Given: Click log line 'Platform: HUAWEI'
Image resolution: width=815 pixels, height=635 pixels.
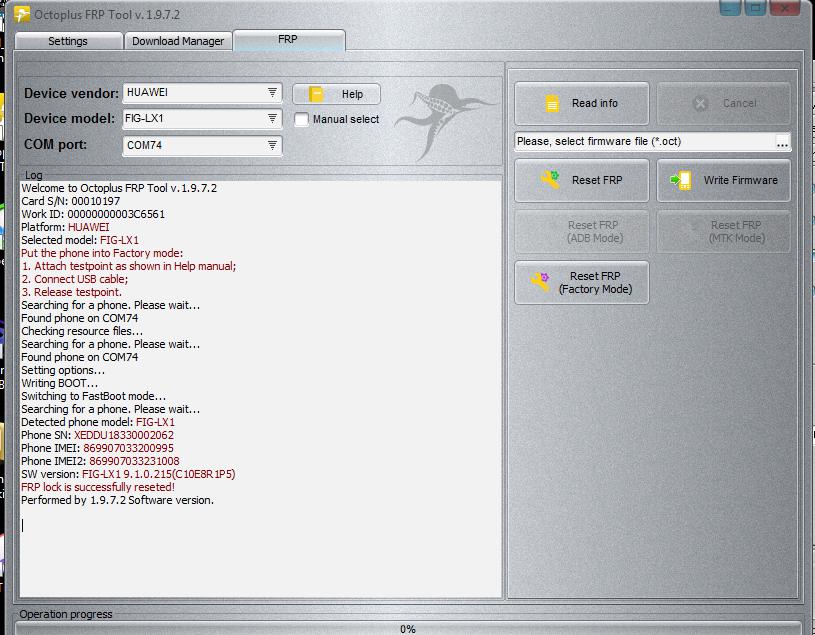Looking at the screenshot, I should click(x=65, y=227).
